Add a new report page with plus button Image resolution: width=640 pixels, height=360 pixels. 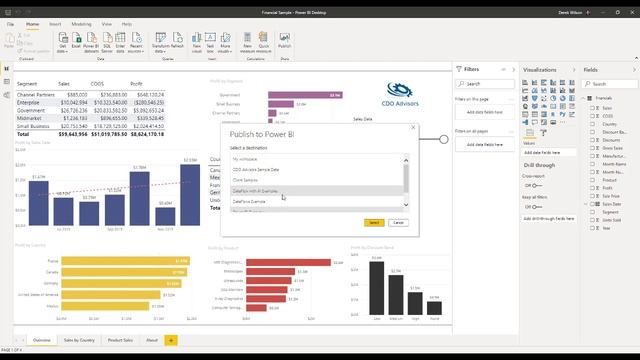click(171, 340)
